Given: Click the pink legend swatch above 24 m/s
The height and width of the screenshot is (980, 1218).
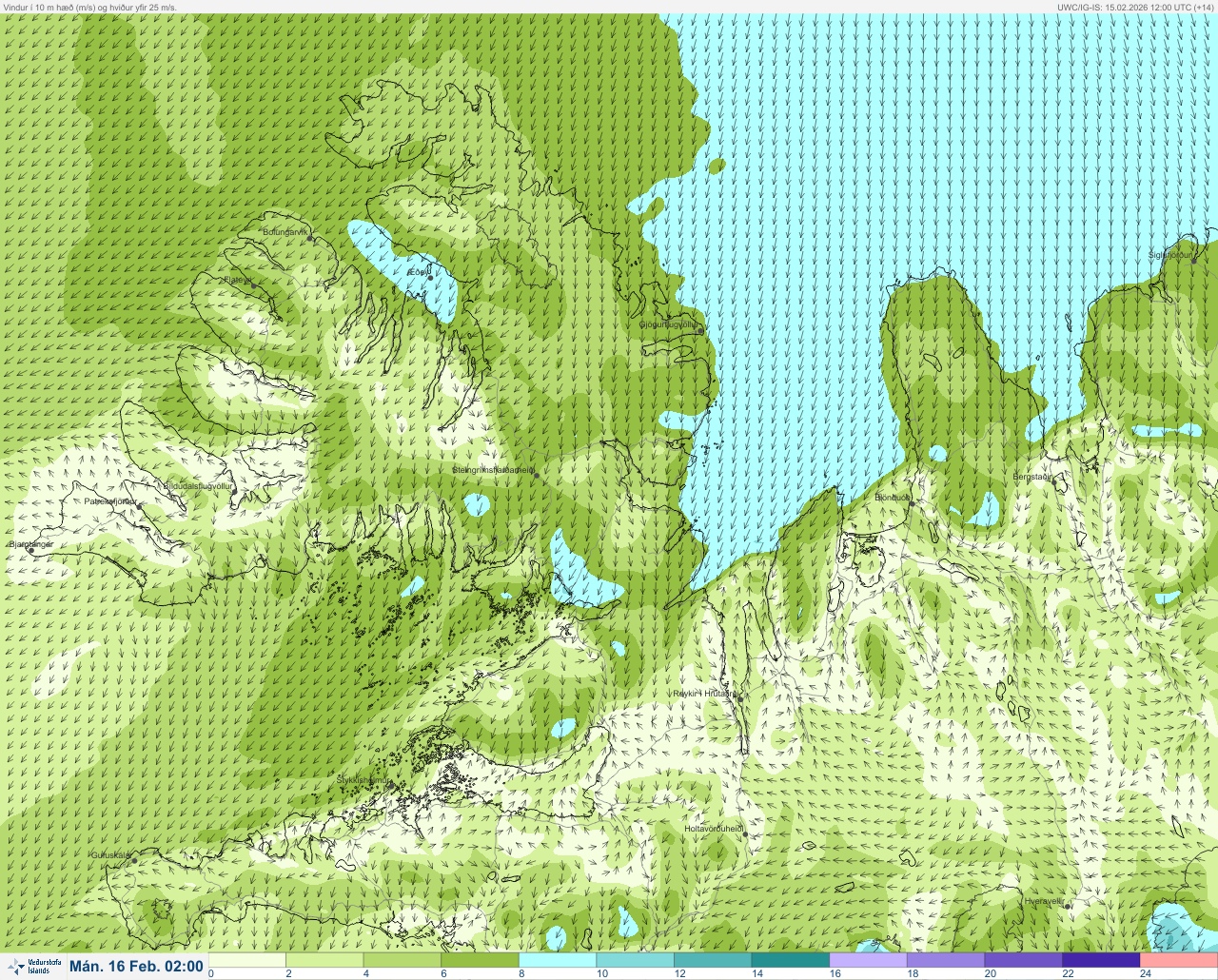Looking at the screenshot, I should pyautogui.click(x=1179, y=960).
